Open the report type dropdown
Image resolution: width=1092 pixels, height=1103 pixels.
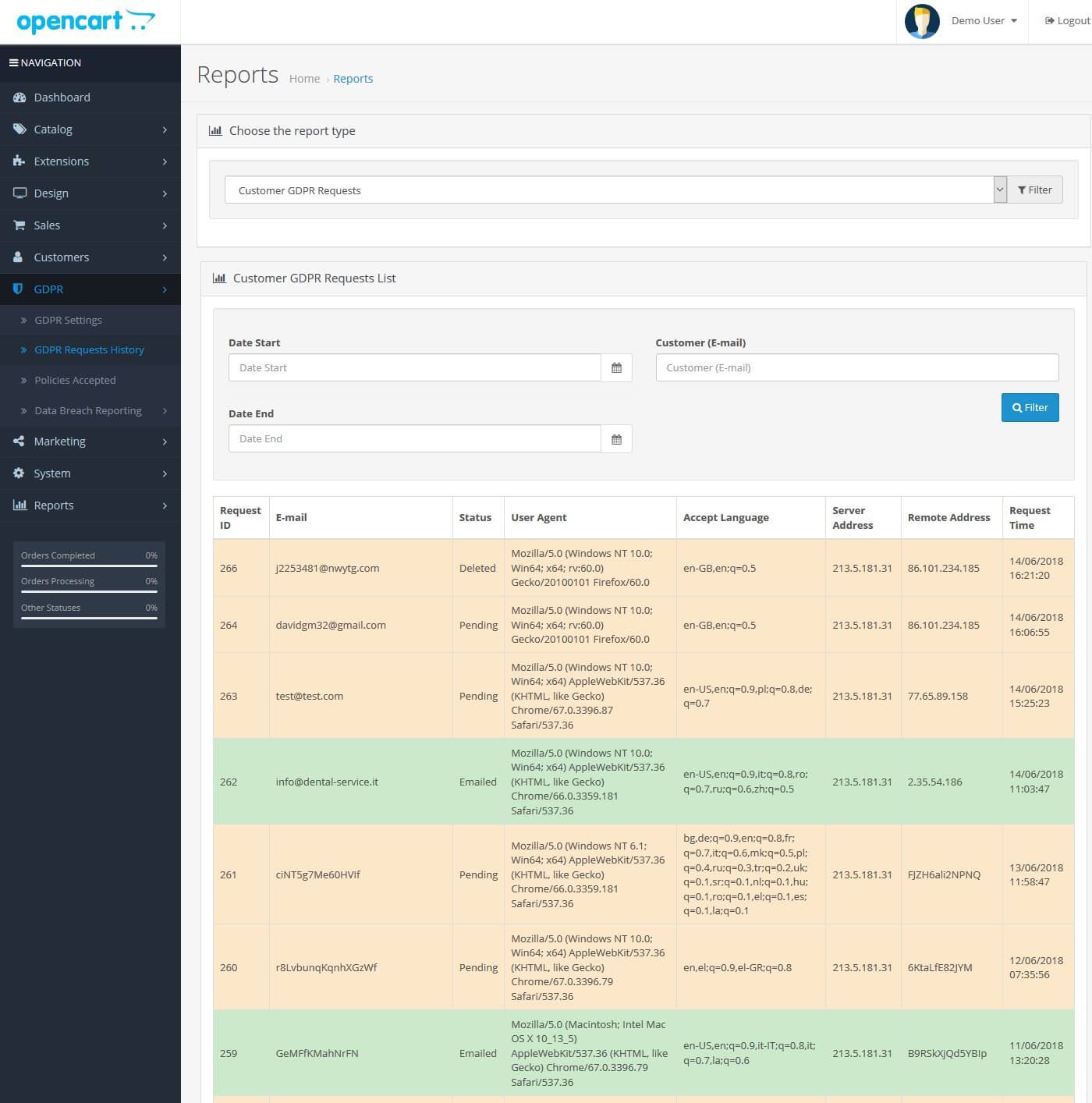click(x=608, y=190)
